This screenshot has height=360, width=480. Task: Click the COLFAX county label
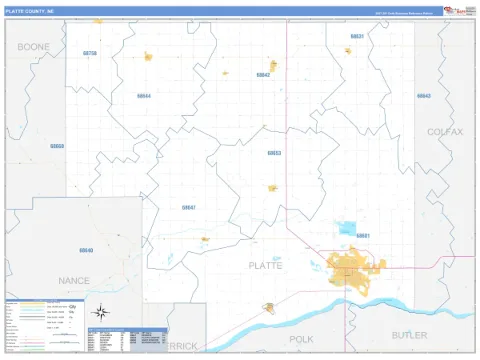click(445, 132)
